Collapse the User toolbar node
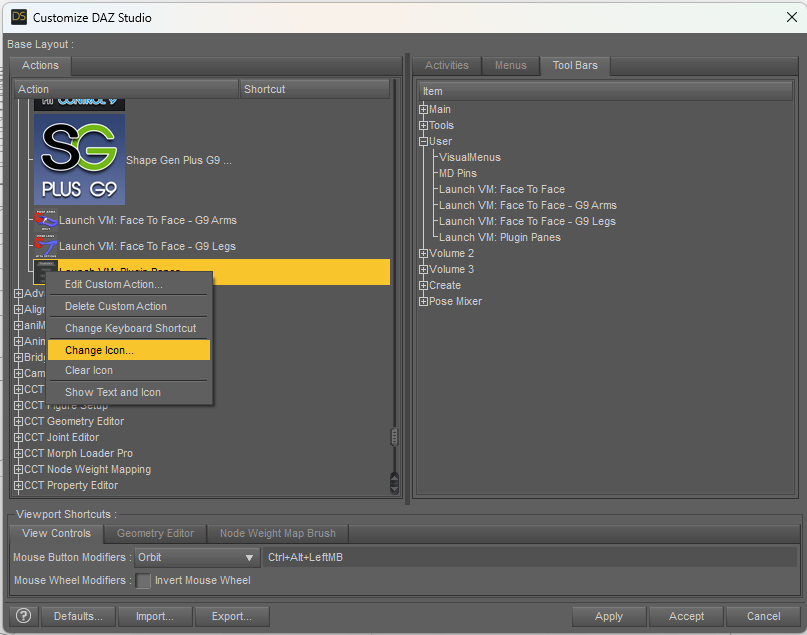Image resolution: width=807 pixels, height=635 pixels. click(x=423, y=141)
